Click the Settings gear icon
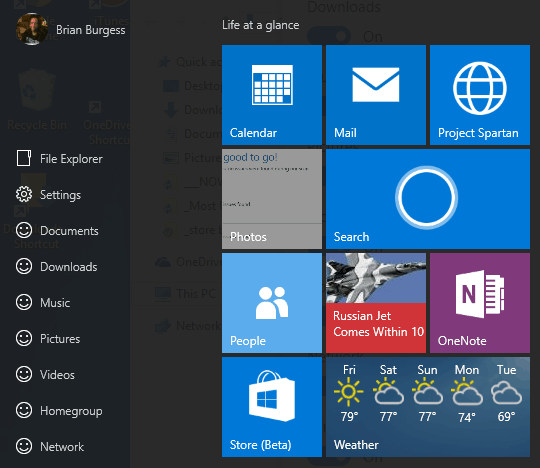 [x=24, y=195]
